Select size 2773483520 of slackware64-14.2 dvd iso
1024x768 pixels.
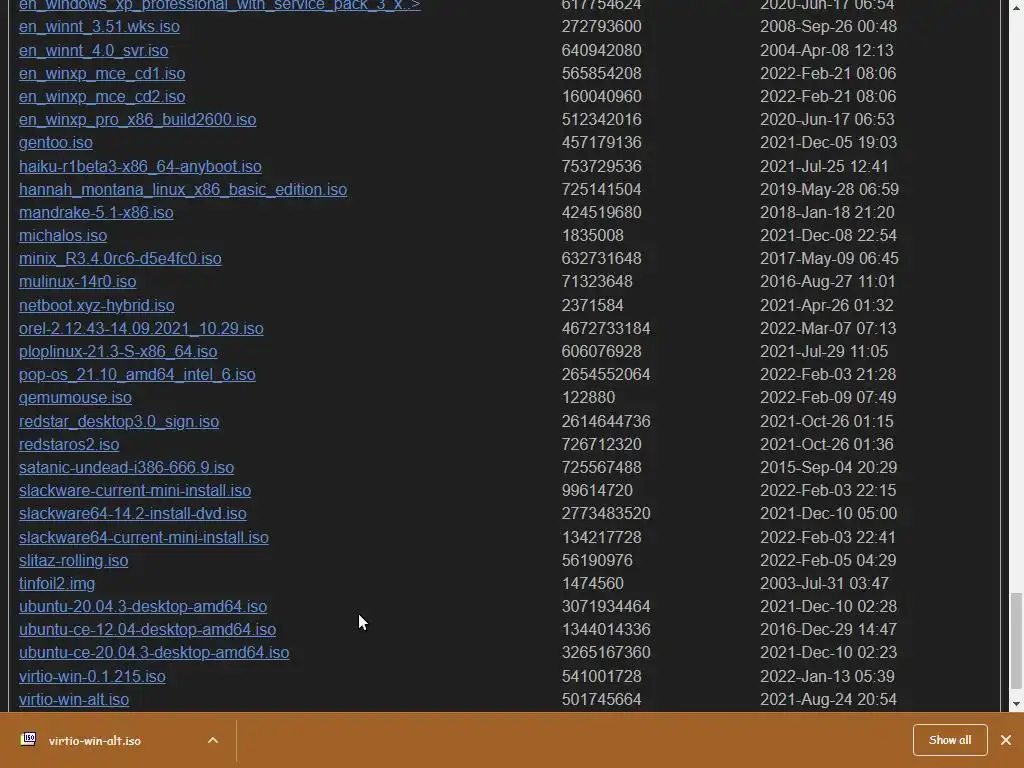coord(606,513)
